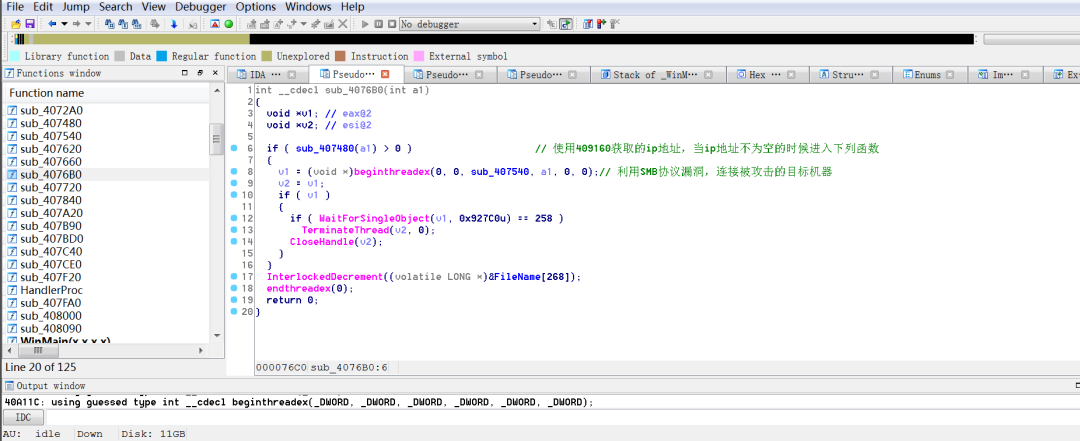
Task: Click the X cancel icon in toolbar
Action: [343, 23]
